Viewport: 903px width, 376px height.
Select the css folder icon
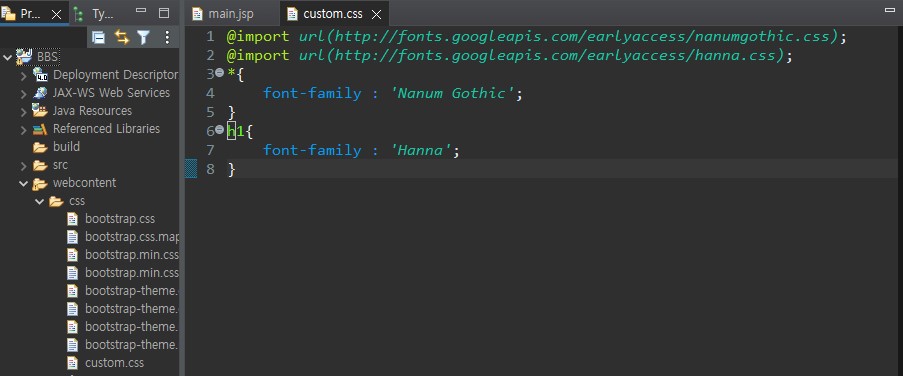(56, 202)
